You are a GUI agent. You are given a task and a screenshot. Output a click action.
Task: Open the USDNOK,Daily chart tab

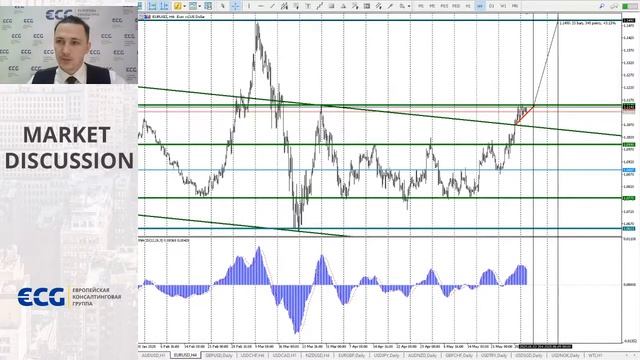tap(565, 356)
